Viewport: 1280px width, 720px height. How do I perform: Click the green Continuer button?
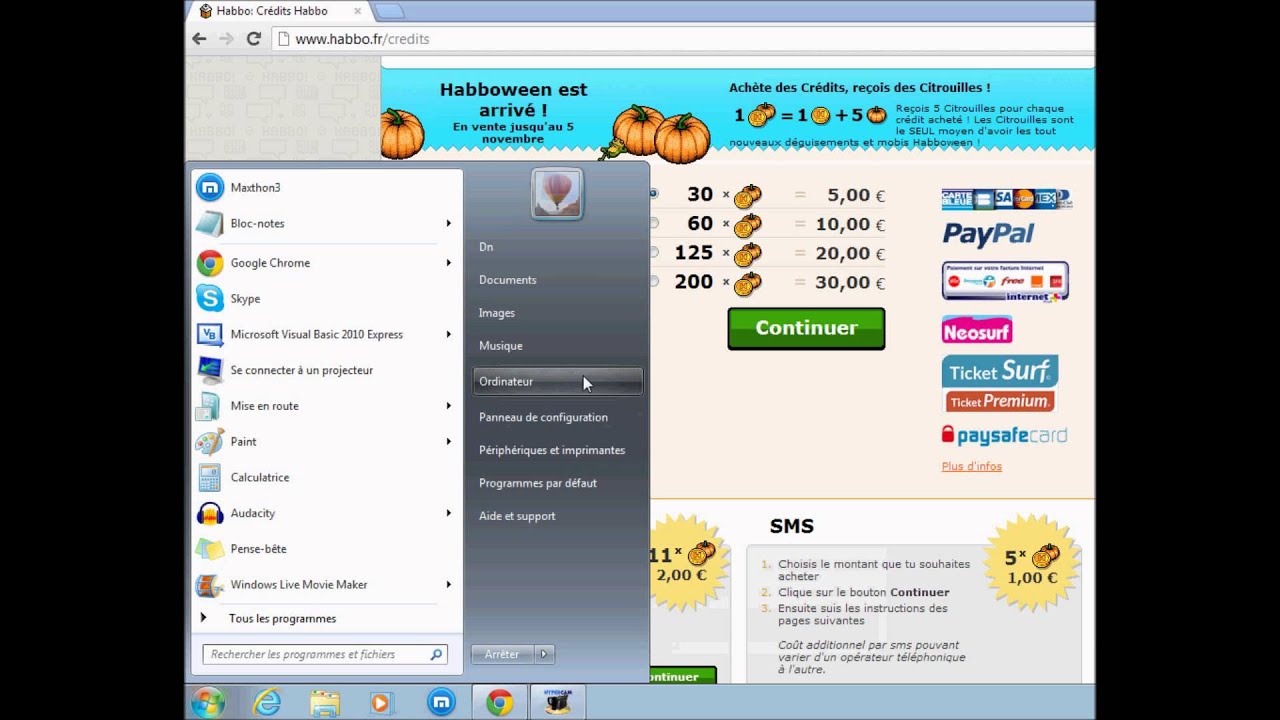pos(806,328)
